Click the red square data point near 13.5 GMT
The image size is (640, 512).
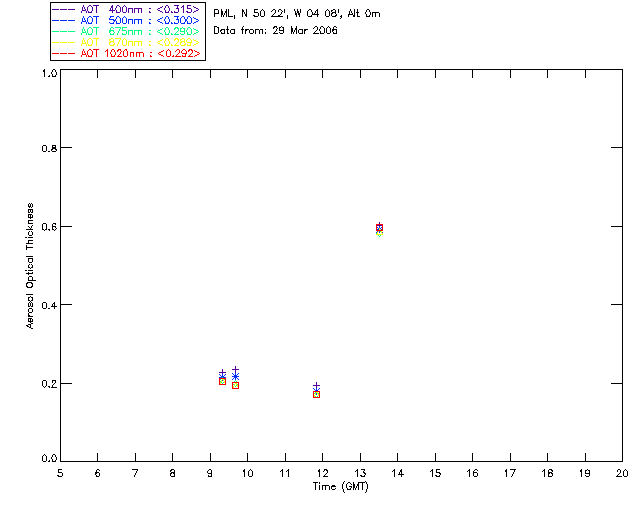click(379, 228)
